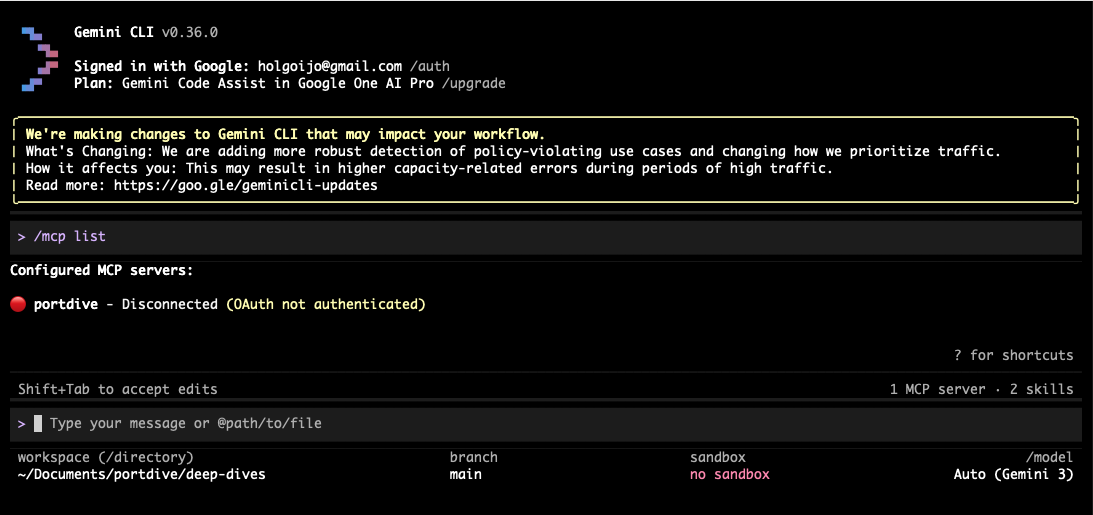
Task: Open the goo.gle/geminicli-updates link
Action: (x=245, y=185)
